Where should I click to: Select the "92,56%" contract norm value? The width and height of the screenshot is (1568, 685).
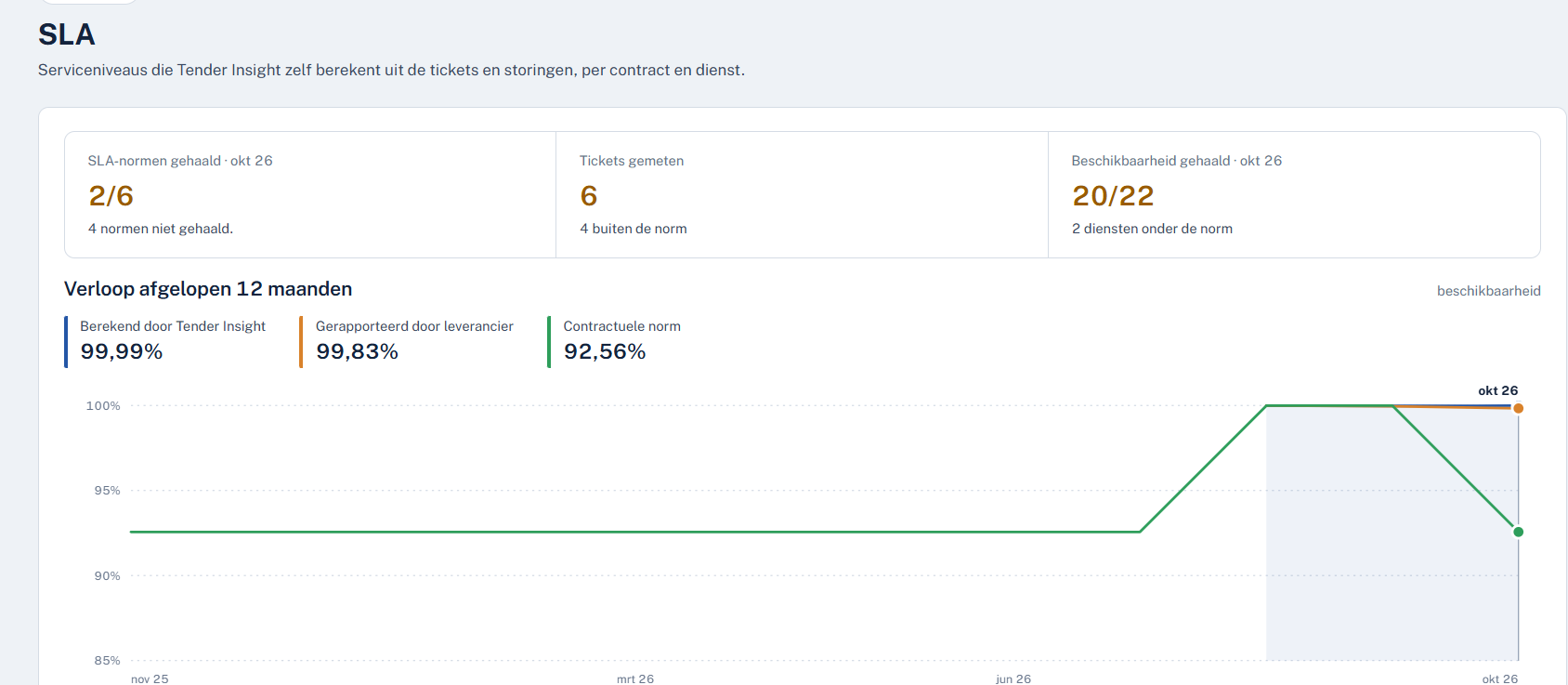tap(605, 351)
